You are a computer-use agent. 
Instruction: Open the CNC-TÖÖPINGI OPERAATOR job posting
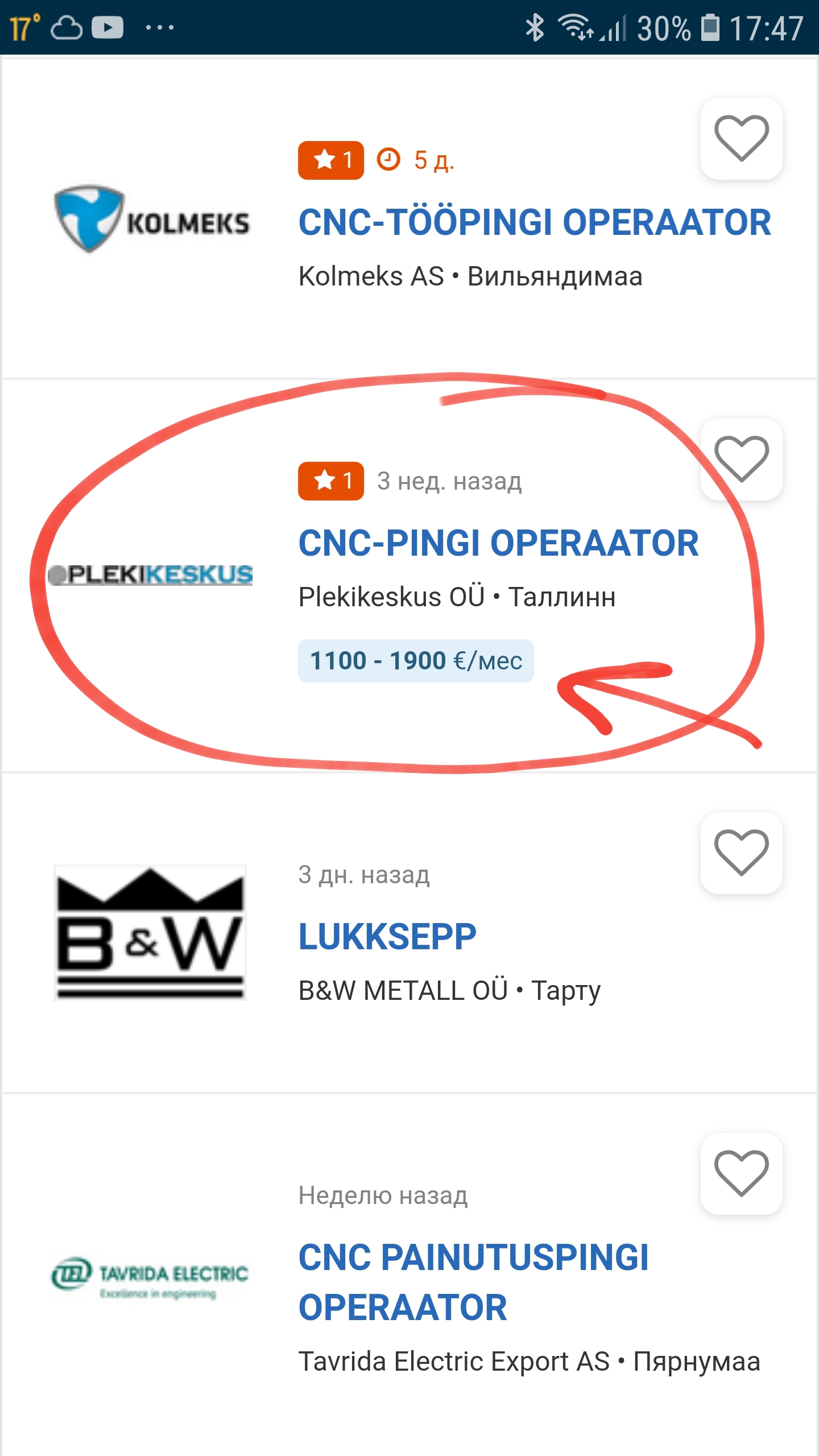click(535, 222)
